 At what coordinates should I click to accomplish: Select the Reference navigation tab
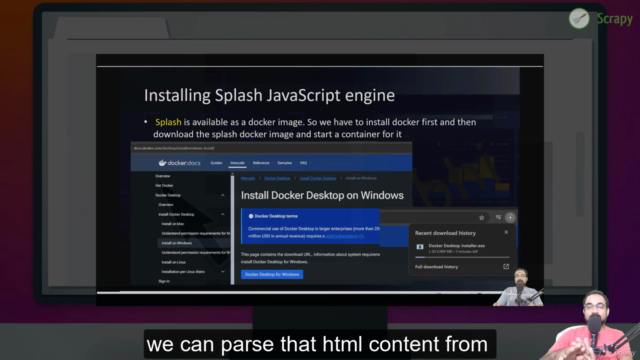tap(261, 163)
